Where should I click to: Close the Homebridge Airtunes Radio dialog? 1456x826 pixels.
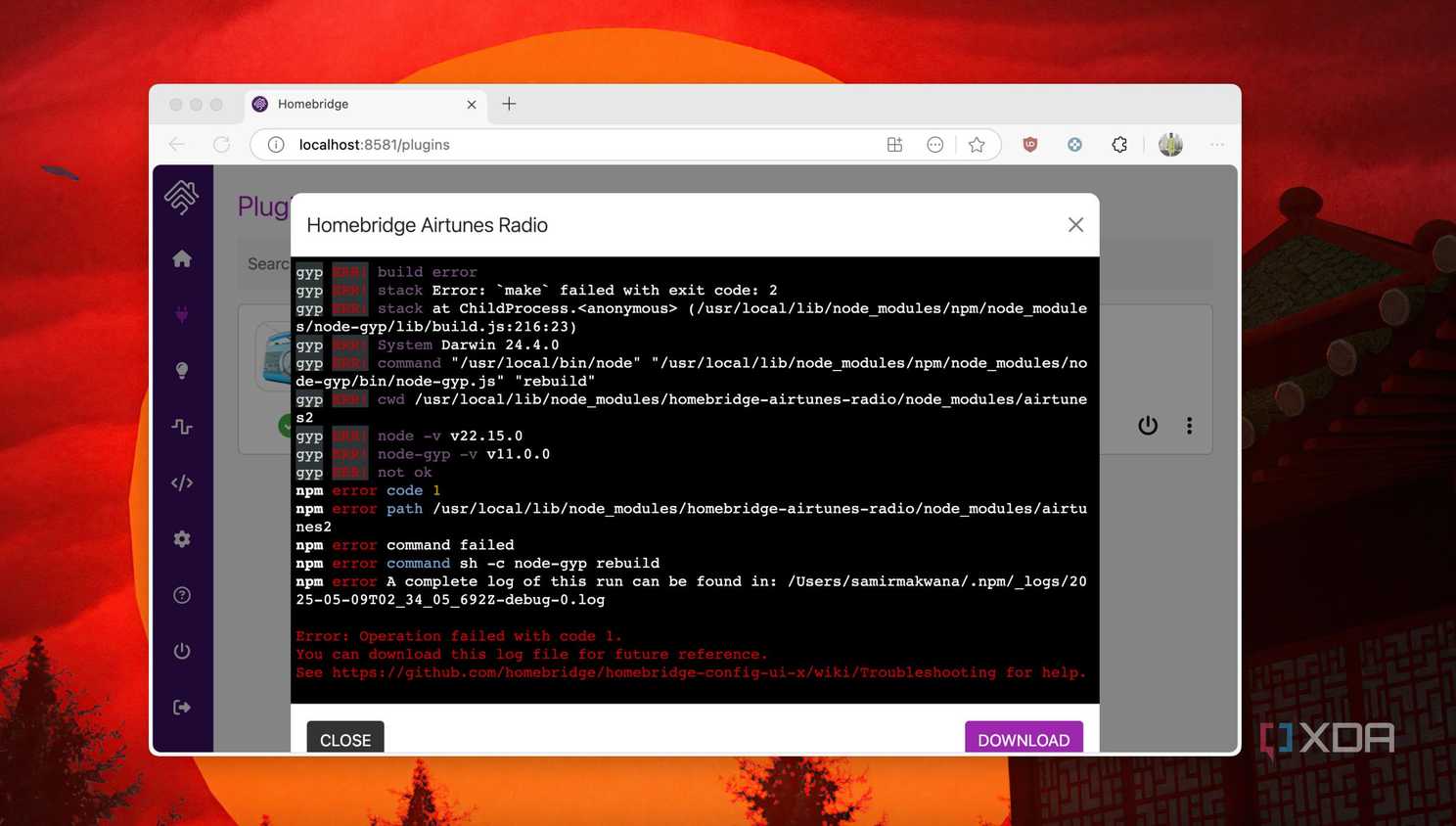pyautogui.click(x=1075, y=225)
